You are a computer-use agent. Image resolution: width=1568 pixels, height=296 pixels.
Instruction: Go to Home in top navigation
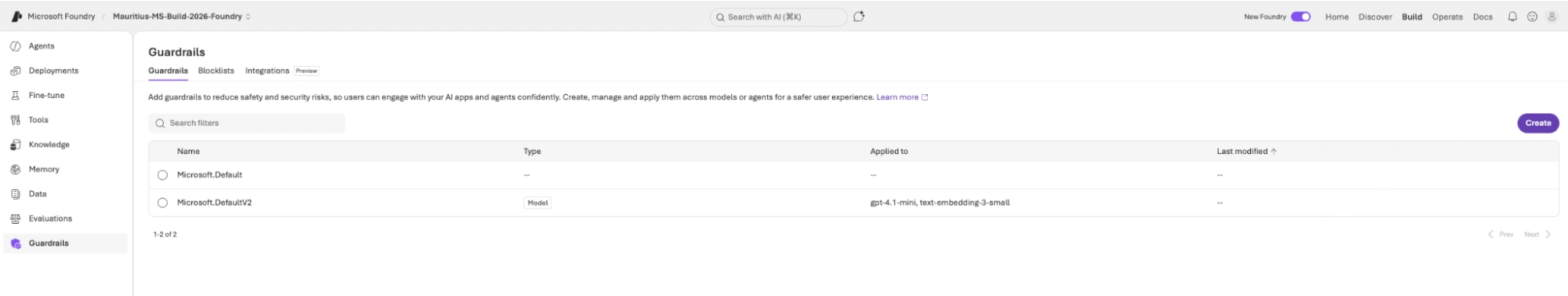(1337, 16)
